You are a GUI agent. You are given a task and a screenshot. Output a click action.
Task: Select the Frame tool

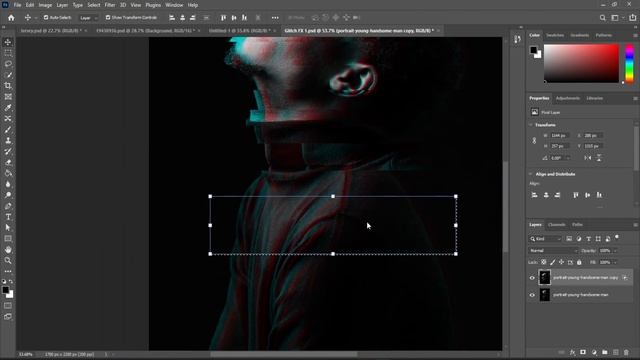[8, 97]
